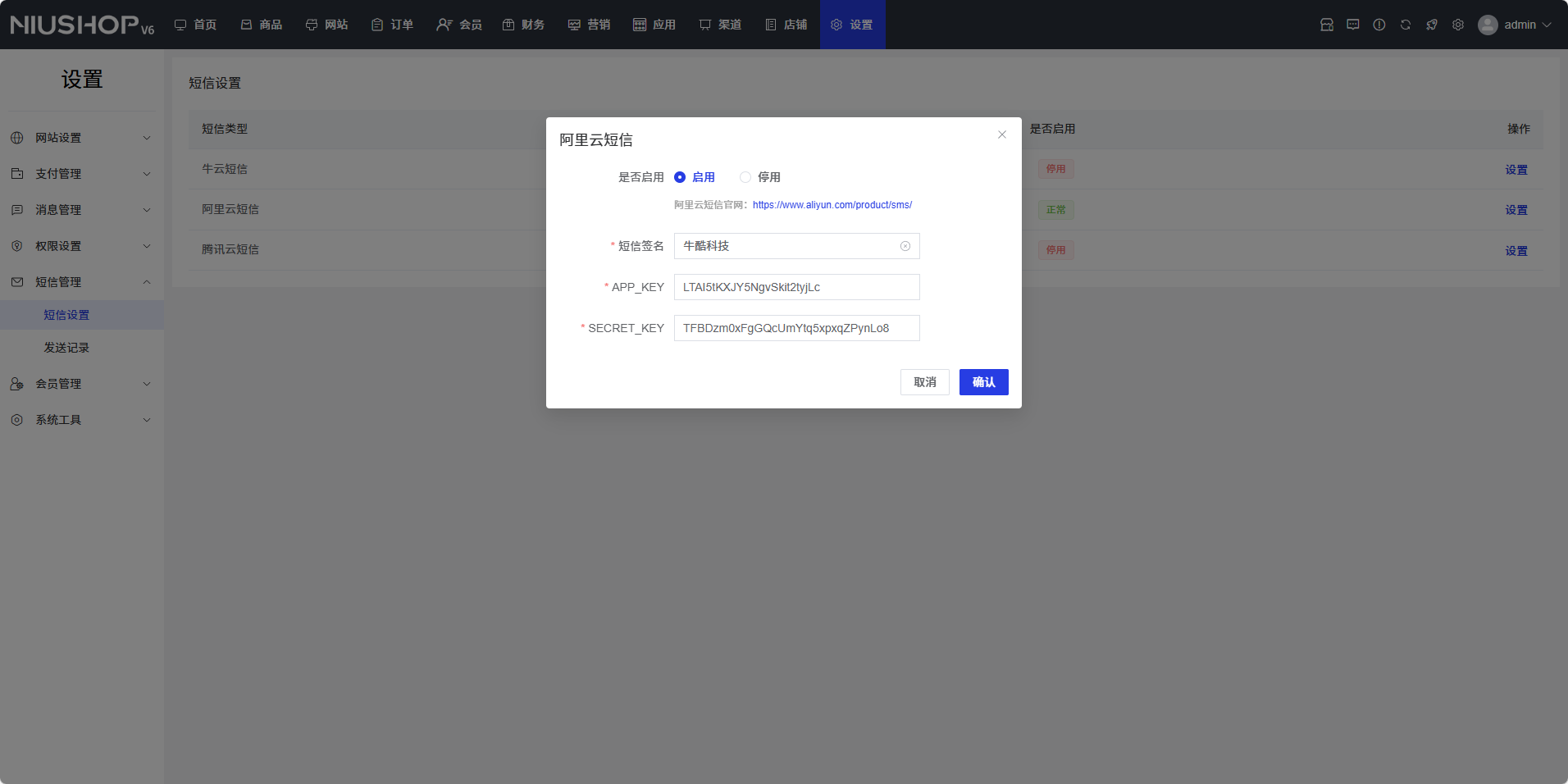The width and height of the screenshot is (1568, 784).
Task: Expand the 支付管理 sidebar section
Action: [x=82, y=174]
